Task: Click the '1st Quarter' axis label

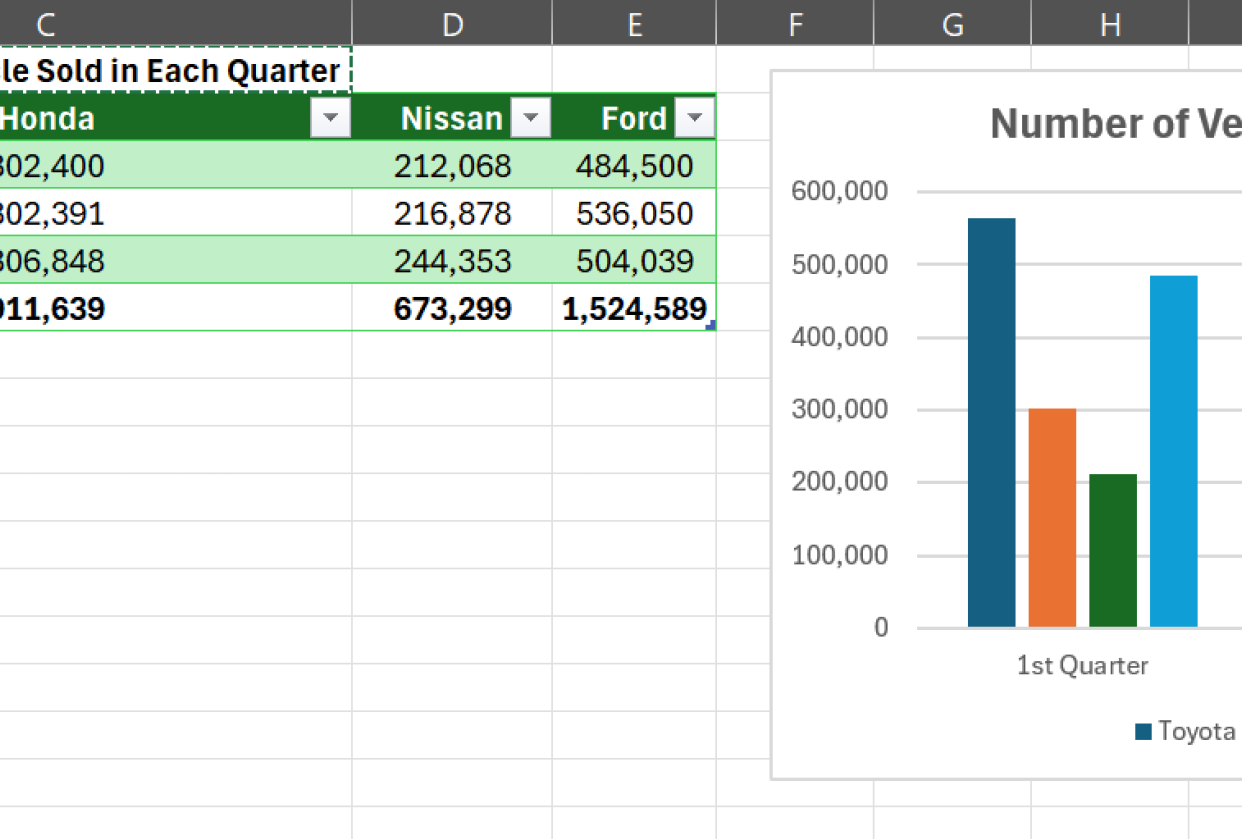Action: (x=1082, y=665)
